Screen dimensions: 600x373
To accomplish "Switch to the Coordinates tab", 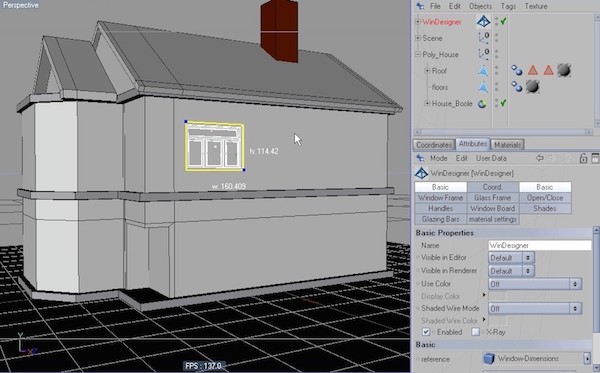I will 434,145.
